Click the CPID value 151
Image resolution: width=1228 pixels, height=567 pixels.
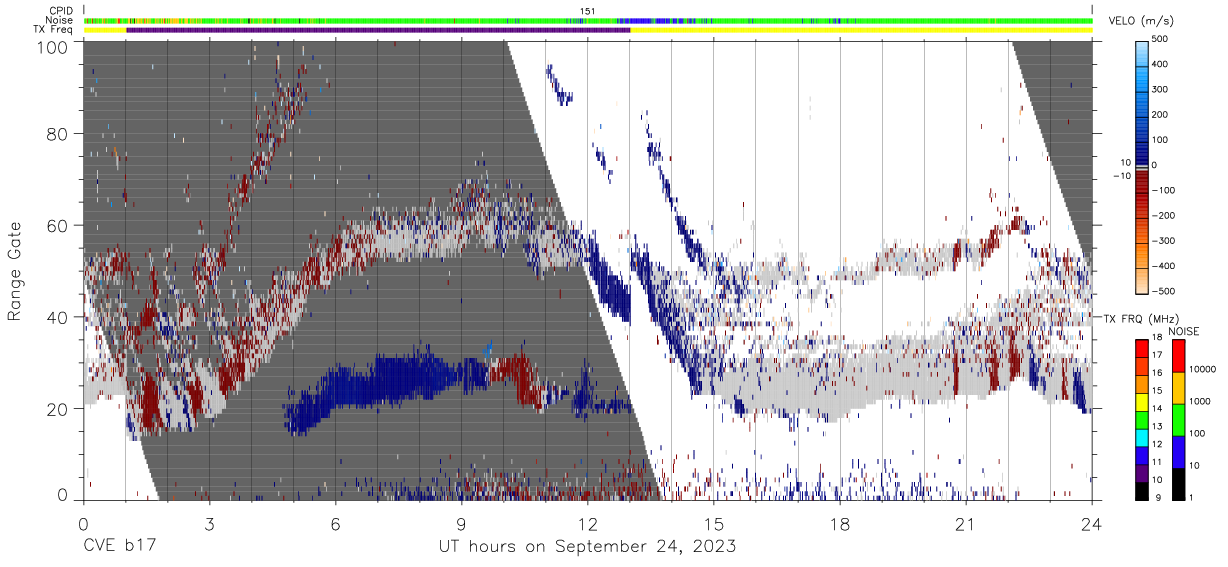coord(588,11)
